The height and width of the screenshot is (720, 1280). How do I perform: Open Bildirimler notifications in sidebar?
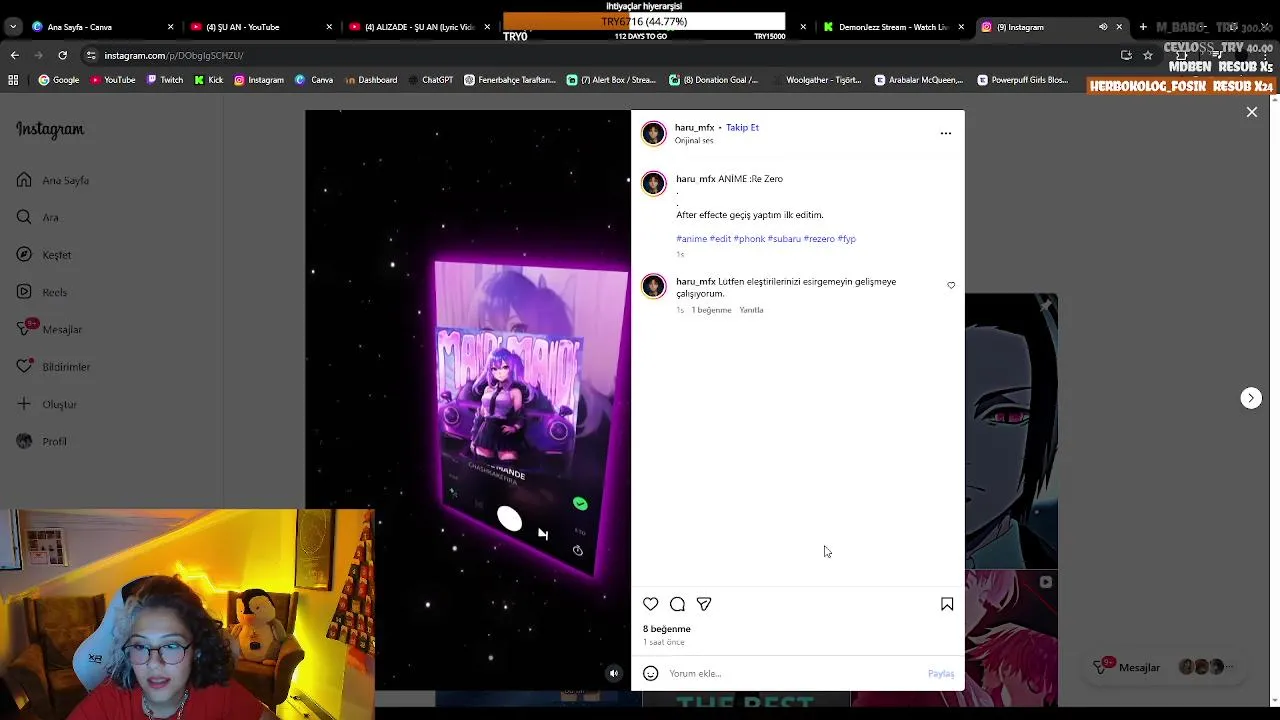click(x=54, y=367)
